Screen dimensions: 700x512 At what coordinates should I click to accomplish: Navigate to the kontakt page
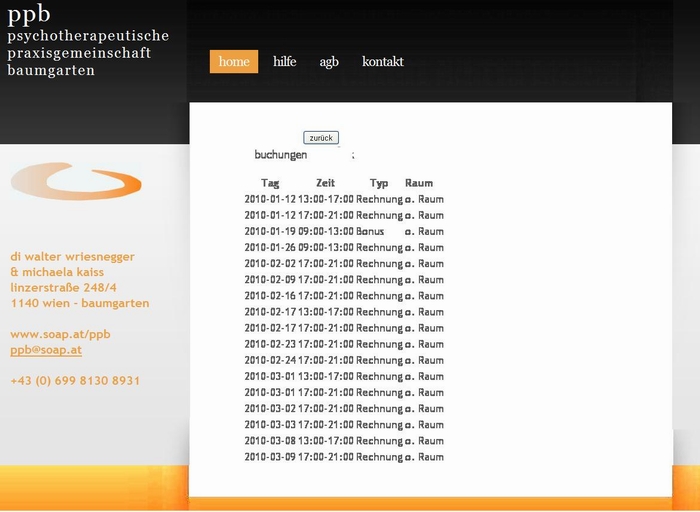point(383,62)
